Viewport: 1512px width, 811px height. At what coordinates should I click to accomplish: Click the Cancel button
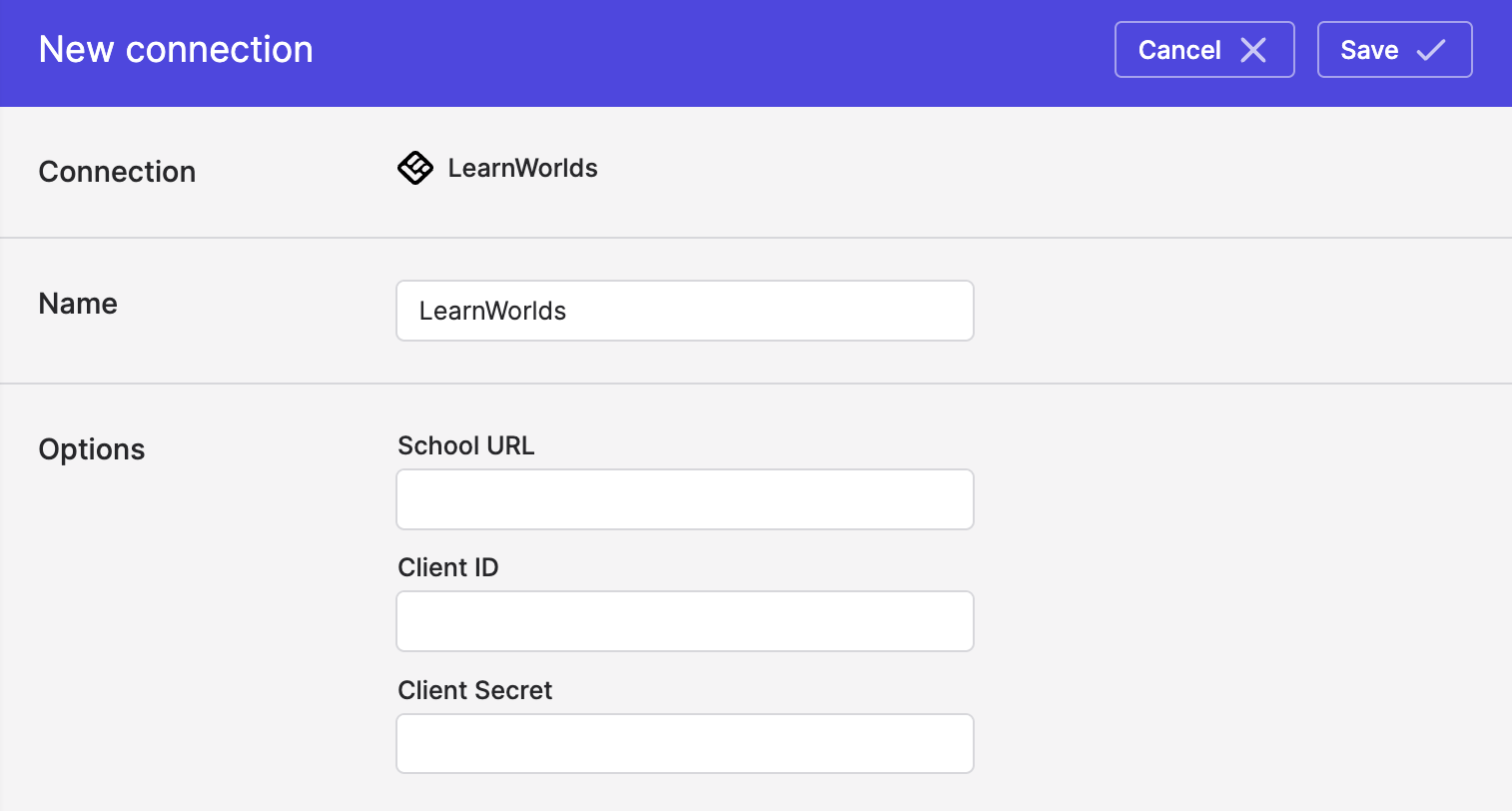coord(1204,50)
